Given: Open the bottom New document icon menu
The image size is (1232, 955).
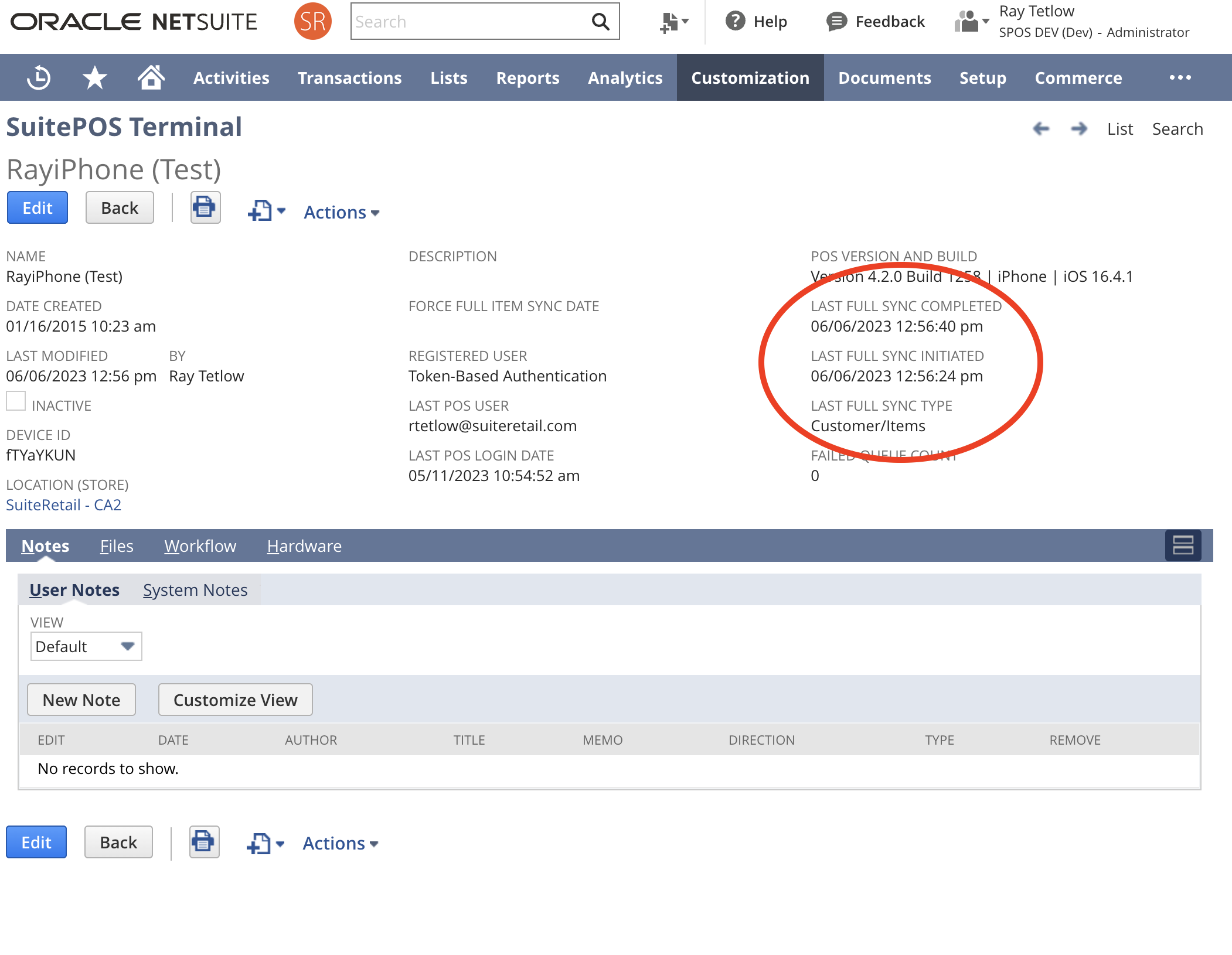Looking at the screenshot, I should coord(266,844).
